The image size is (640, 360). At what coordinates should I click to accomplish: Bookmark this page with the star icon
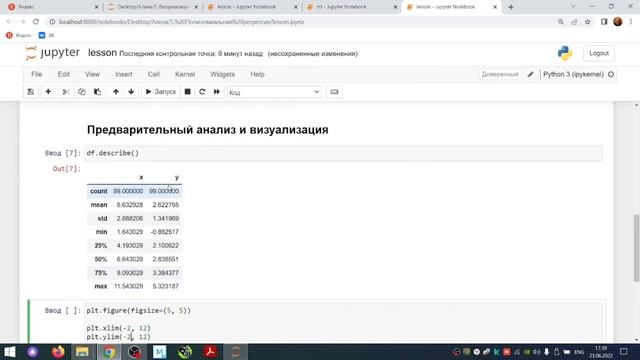(587, 22)
